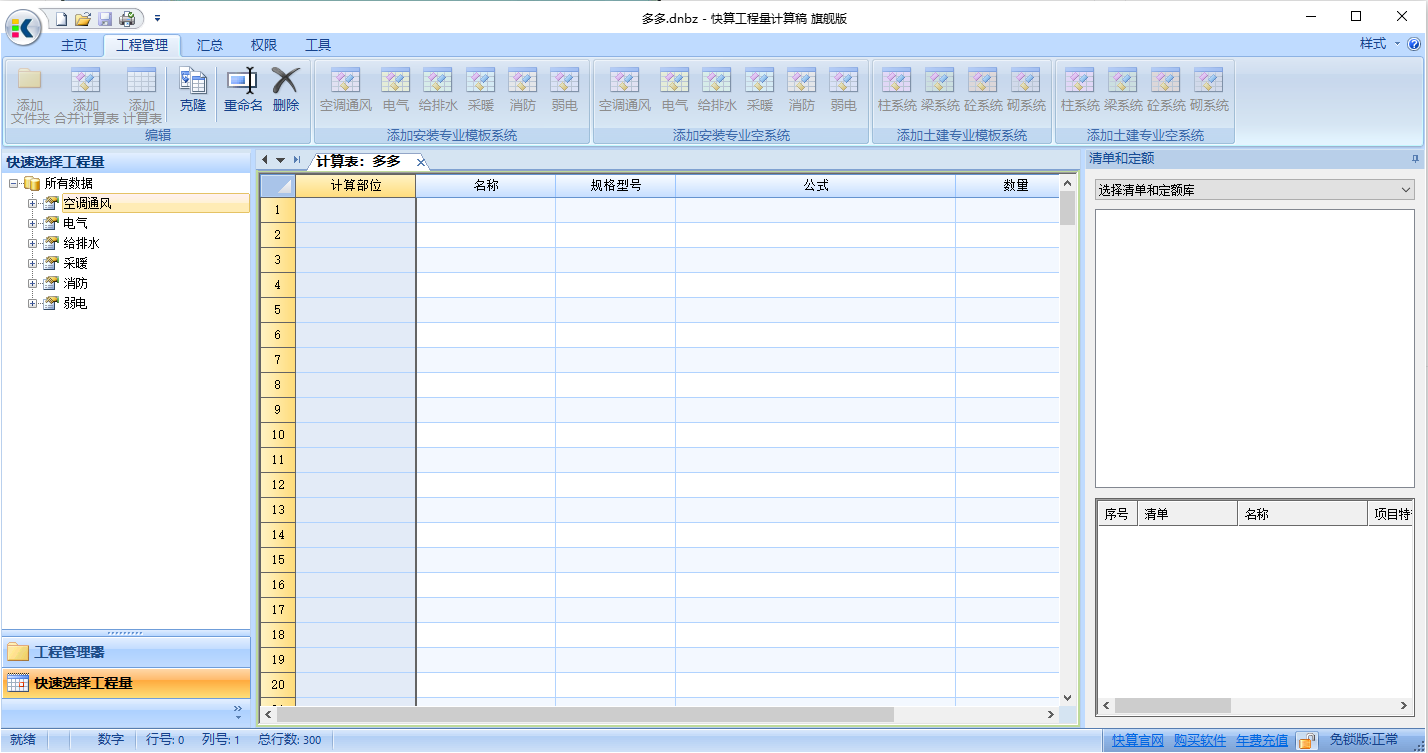Click the Print icon in quick access toolbar
The width and height of the screenshot is (1428, 753).
129,16
